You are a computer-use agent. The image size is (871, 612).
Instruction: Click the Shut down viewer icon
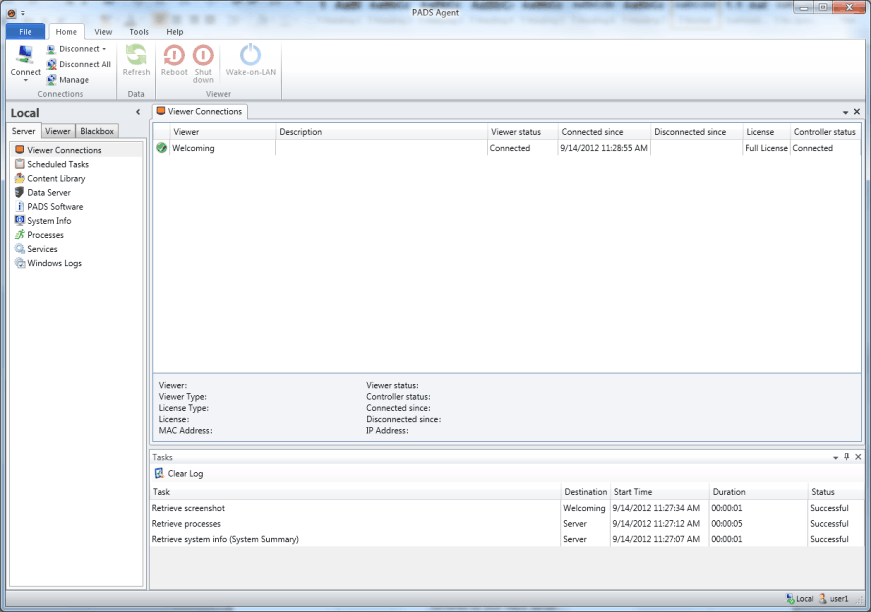coord(203,55)
